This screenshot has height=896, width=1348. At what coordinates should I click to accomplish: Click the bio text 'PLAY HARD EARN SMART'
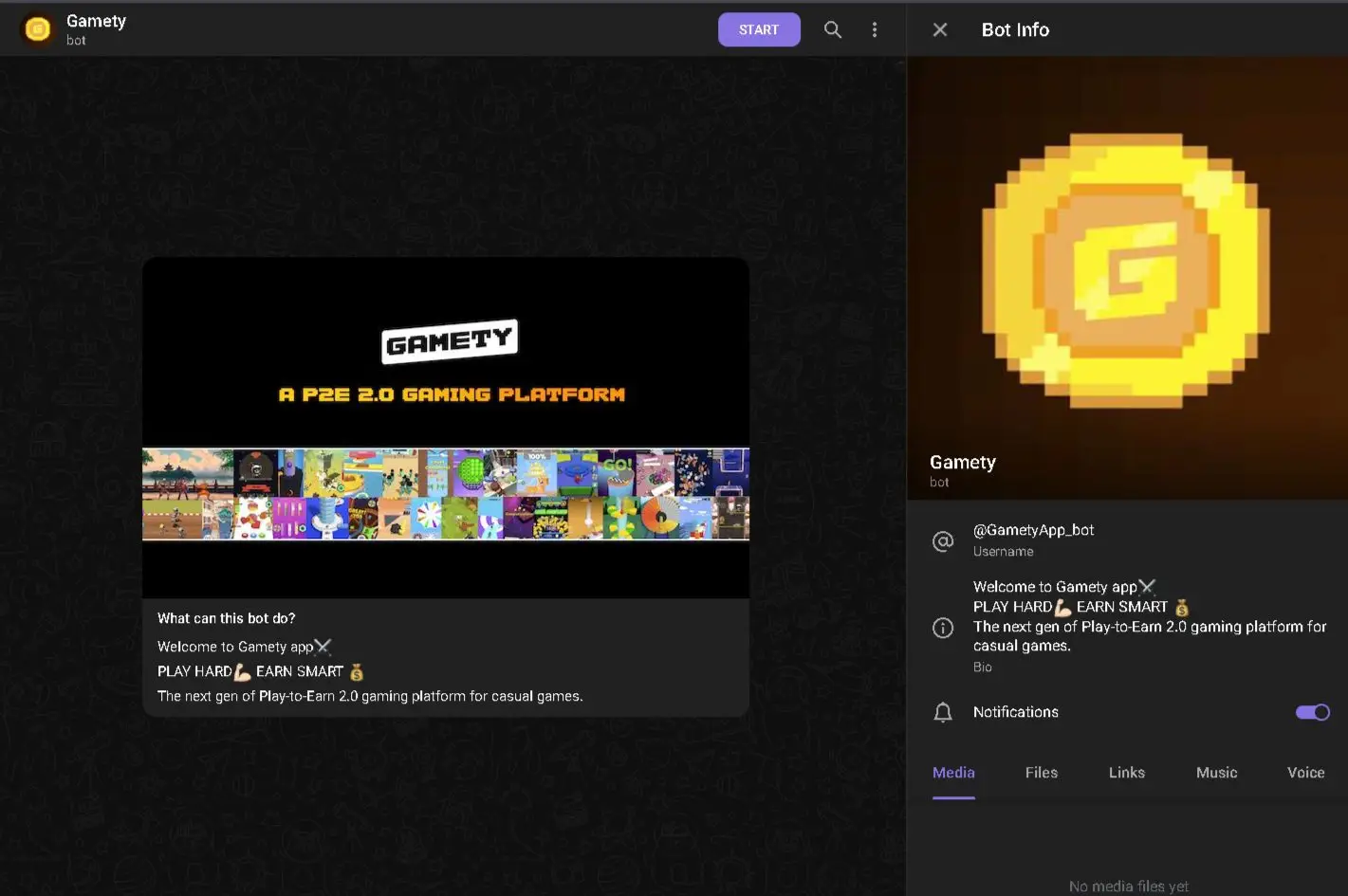click(x=1081, y=607)
